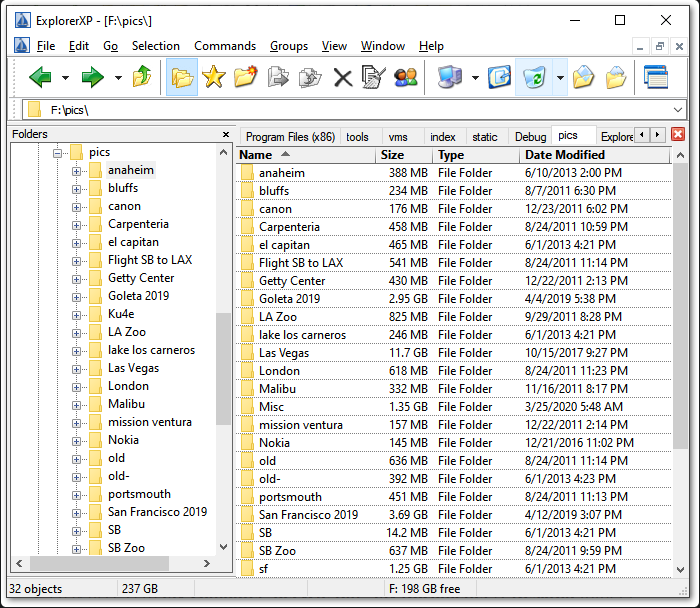Click the file list vertical scrollbar thumb
The height and width of the screenshot is (608, 700).
click(x=680, y=306)
